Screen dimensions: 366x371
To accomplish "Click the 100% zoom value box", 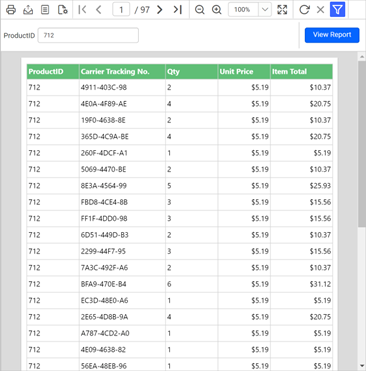I will tap(243, 10).
